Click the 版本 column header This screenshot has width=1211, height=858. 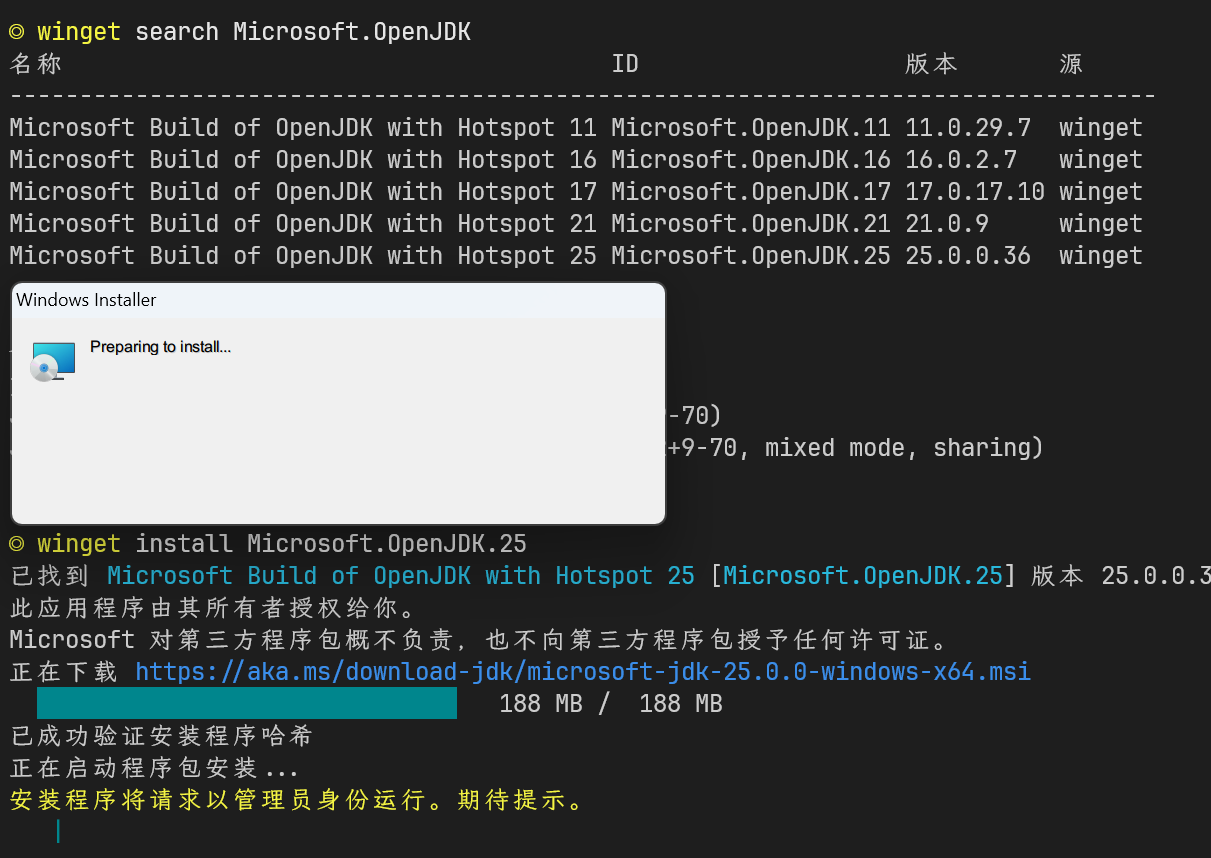931,64
